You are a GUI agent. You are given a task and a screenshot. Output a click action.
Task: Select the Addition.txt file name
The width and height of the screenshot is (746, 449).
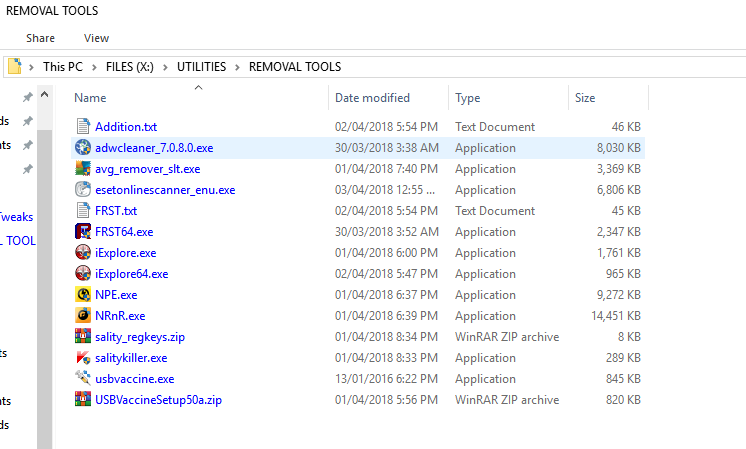pyautogui.click(x=126, y=127)
